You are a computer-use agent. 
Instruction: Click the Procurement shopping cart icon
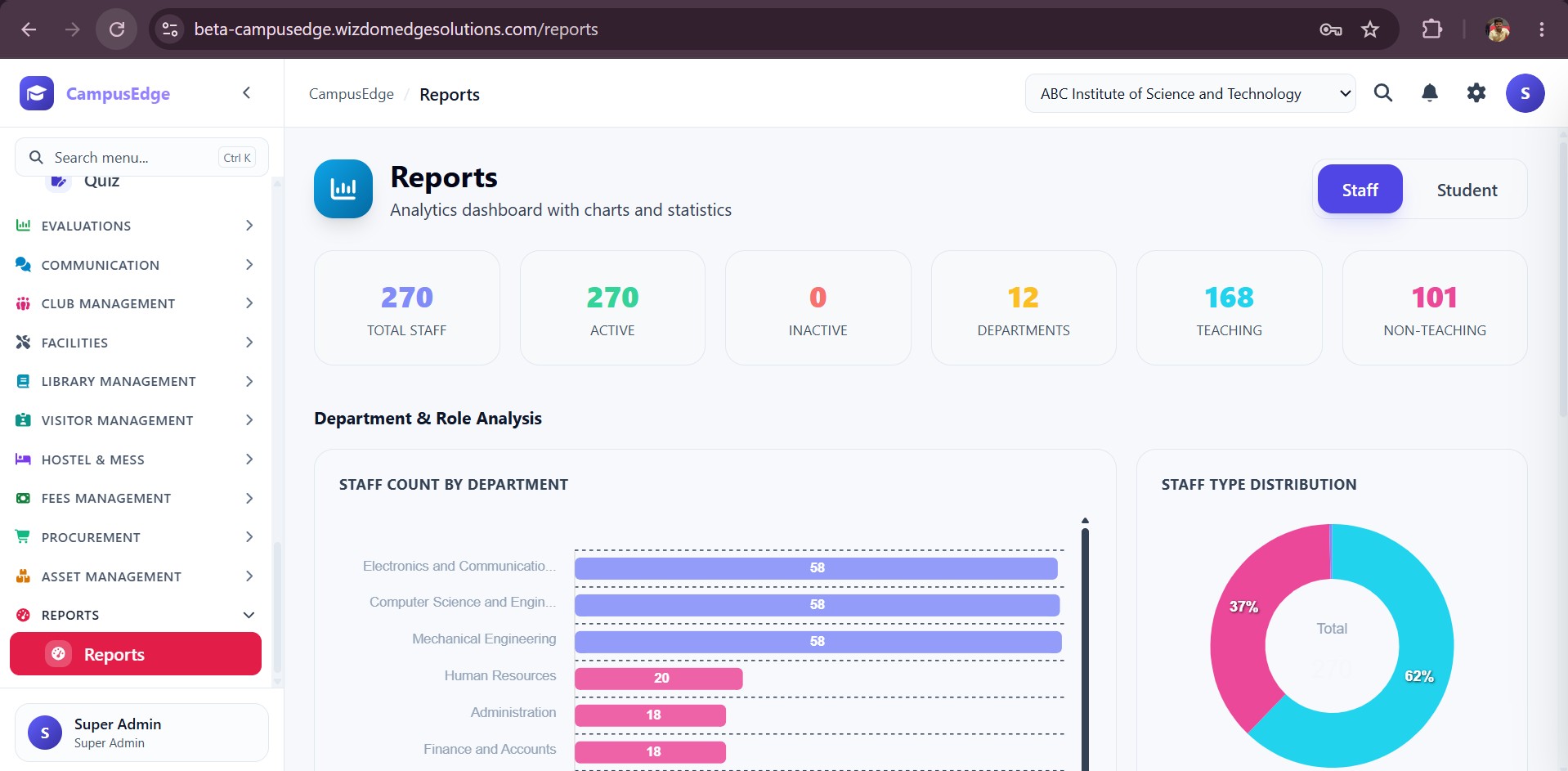23,536
